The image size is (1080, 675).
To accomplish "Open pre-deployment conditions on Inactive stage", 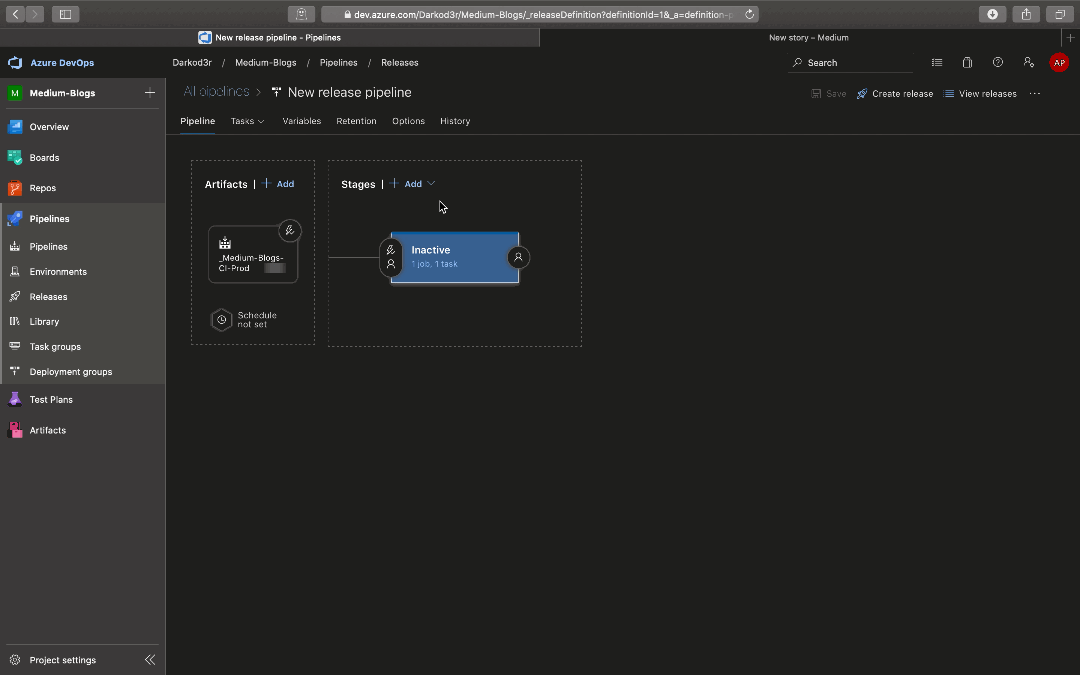I will [391, 257].
